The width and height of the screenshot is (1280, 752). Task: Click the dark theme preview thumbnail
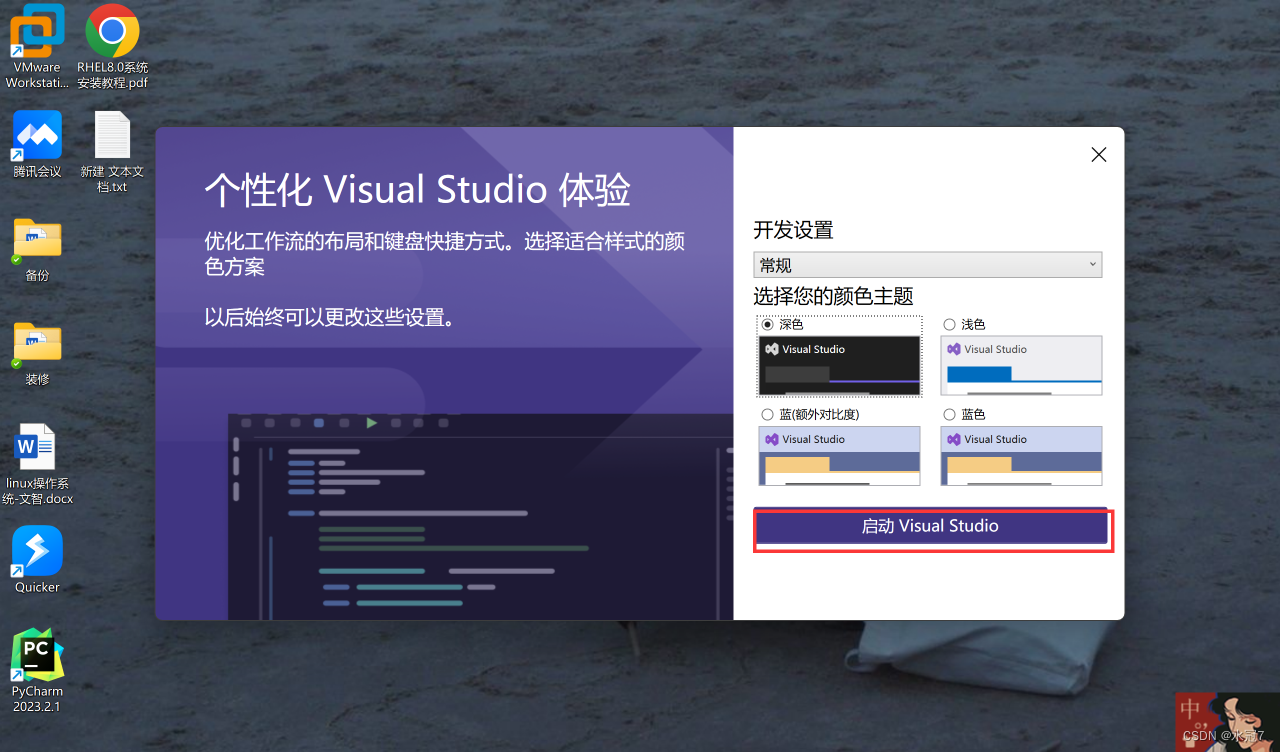click(839, 365)
